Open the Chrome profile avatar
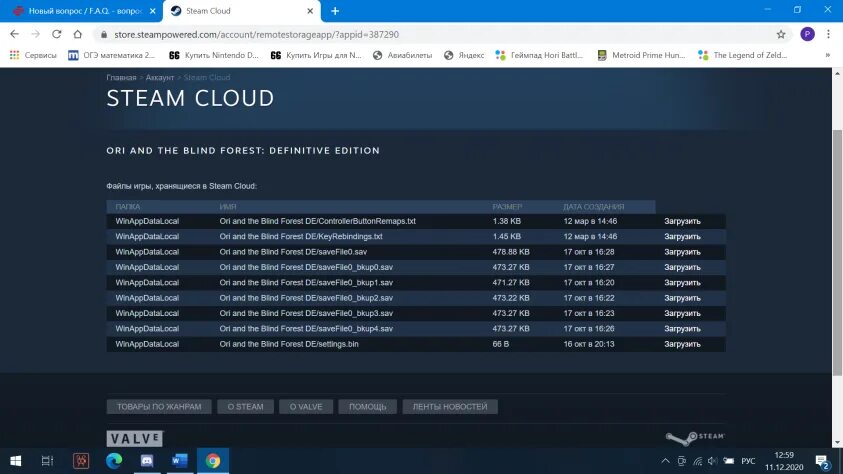The width and height of the screenshot is (843, 474). click(807, 34)
